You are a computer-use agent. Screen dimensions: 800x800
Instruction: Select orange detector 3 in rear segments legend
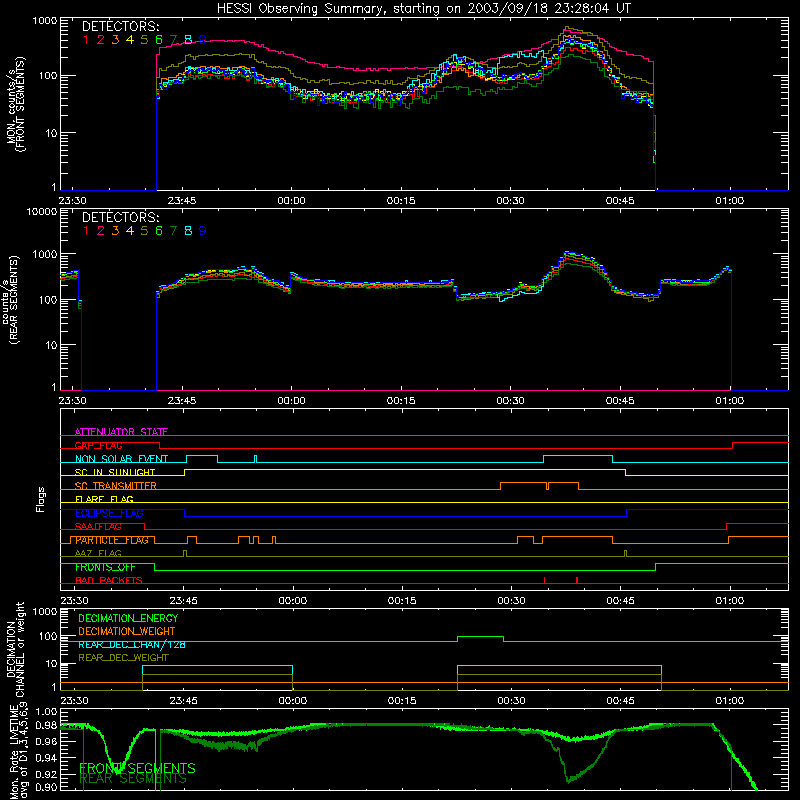(x=115, y=231)
